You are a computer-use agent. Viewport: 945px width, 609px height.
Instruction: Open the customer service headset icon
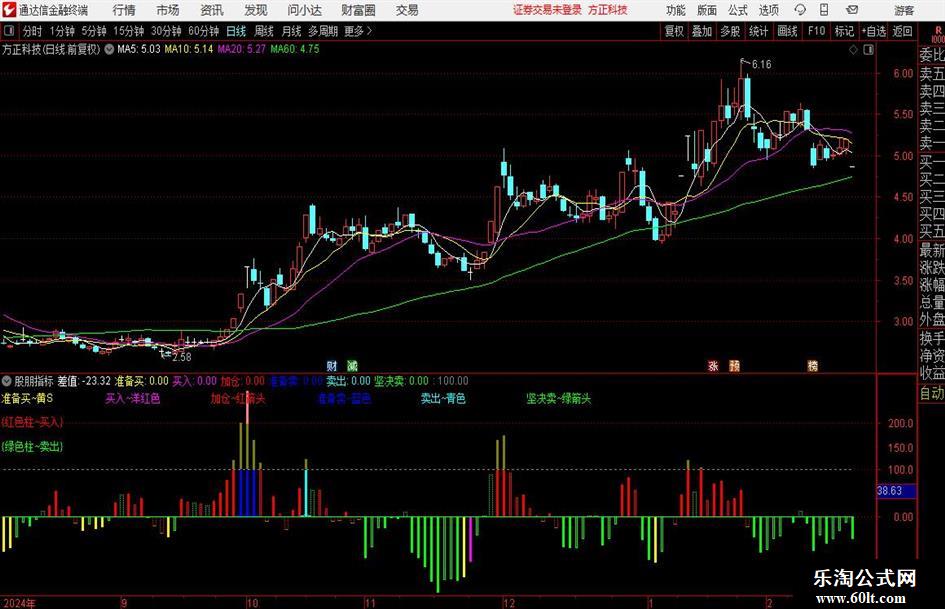coord(800,10)
